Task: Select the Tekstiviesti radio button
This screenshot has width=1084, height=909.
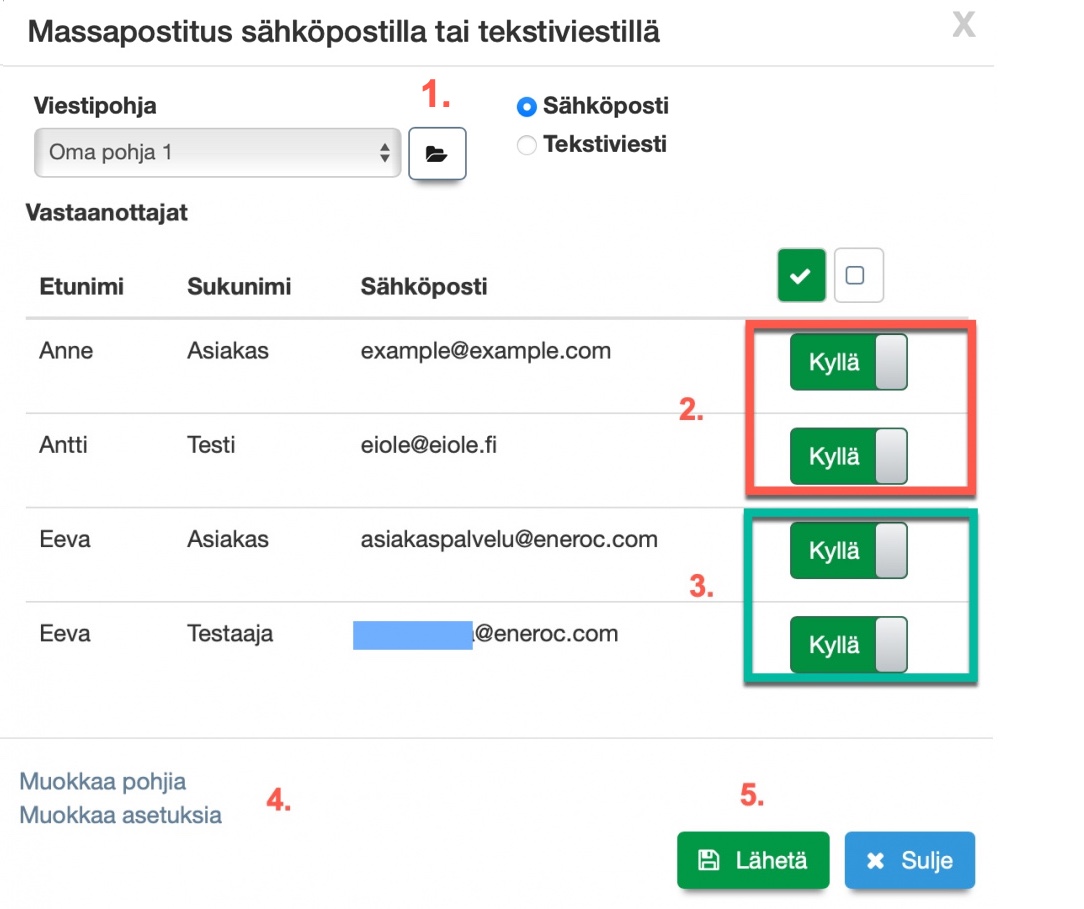Action: click(527, 146)
